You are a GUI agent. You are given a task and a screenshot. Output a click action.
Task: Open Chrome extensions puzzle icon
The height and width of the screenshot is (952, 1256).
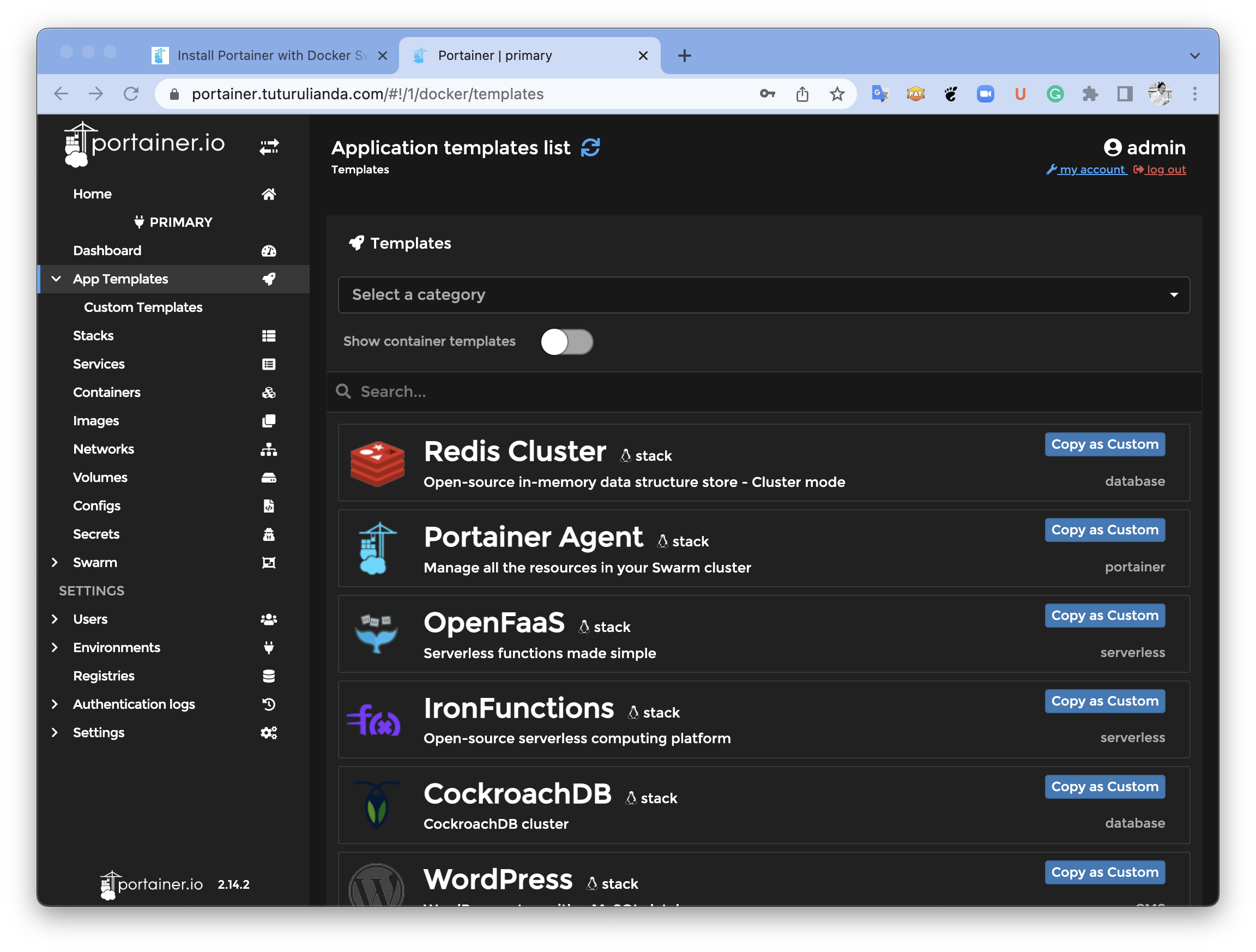1090,94
